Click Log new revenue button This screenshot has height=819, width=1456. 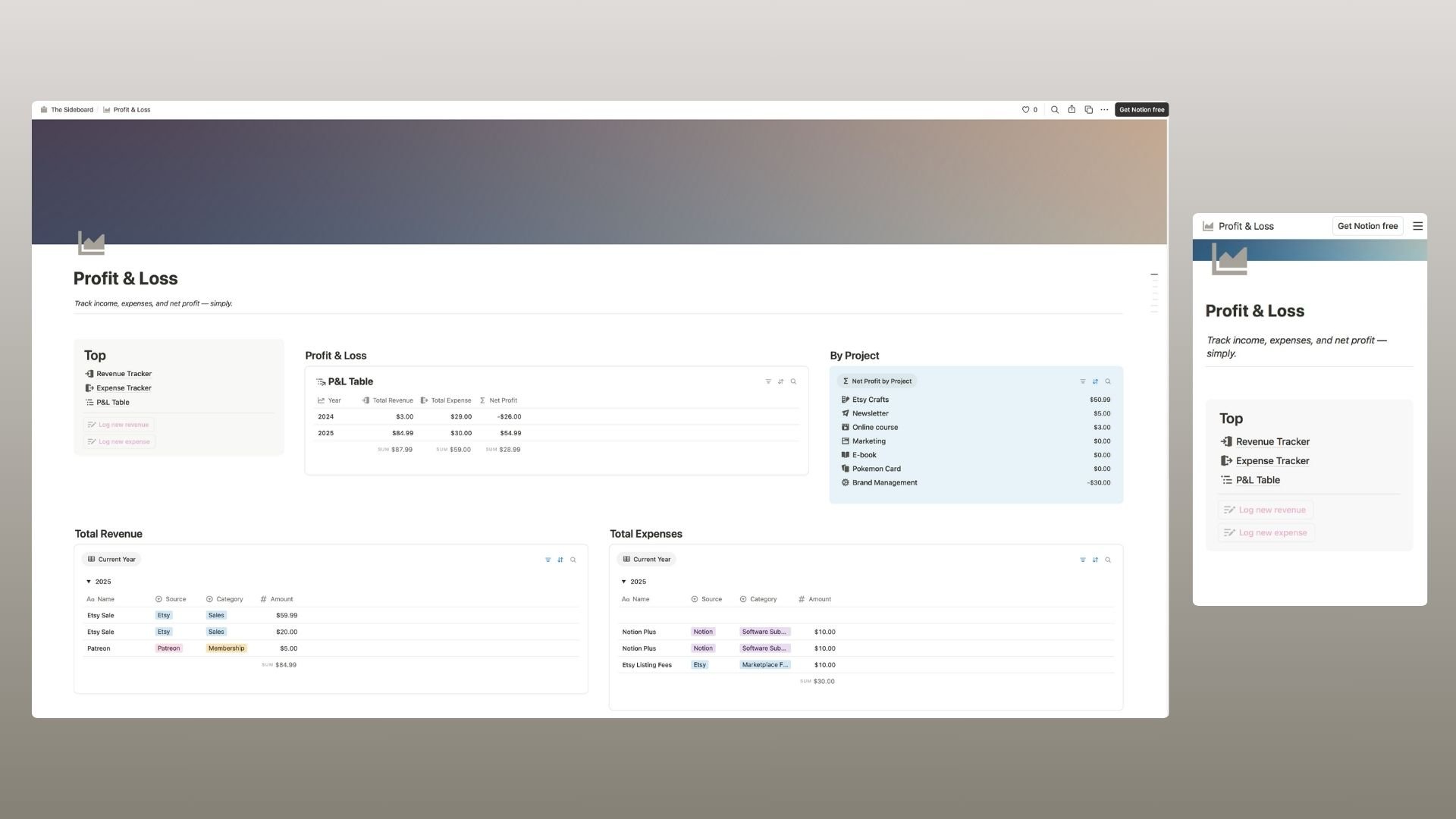pos(118,425)
